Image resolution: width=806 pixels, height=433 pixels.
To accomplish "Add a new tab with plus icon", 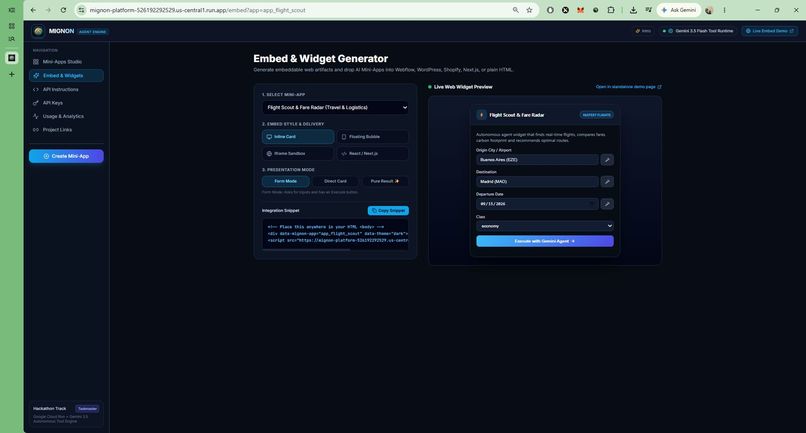I will click(12, 74).
